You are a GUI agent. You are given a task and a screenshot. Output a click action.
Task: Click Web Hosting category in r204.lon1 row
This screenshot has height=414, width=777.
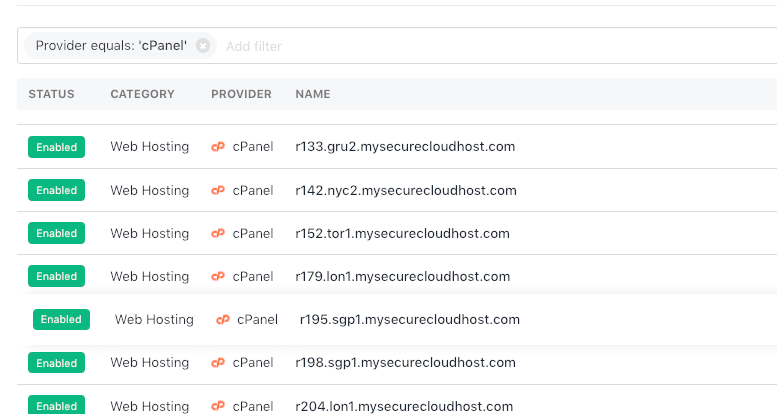point(150,407)
